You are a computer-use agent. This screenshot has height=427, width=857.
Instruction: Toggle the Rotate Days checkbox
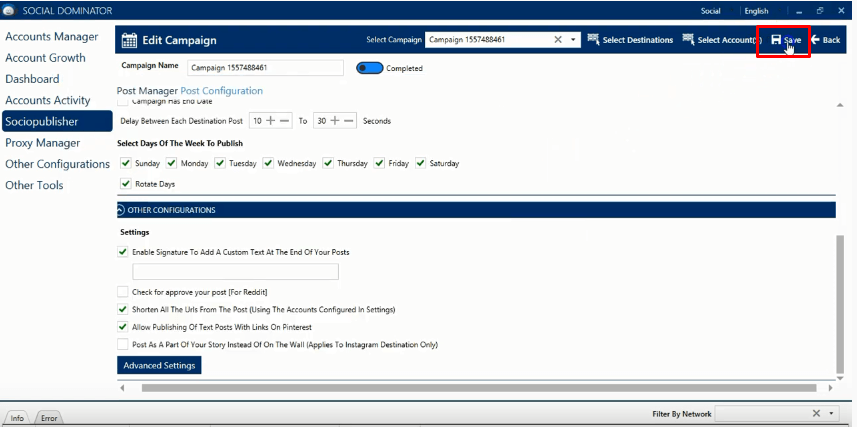coord(126,184)
